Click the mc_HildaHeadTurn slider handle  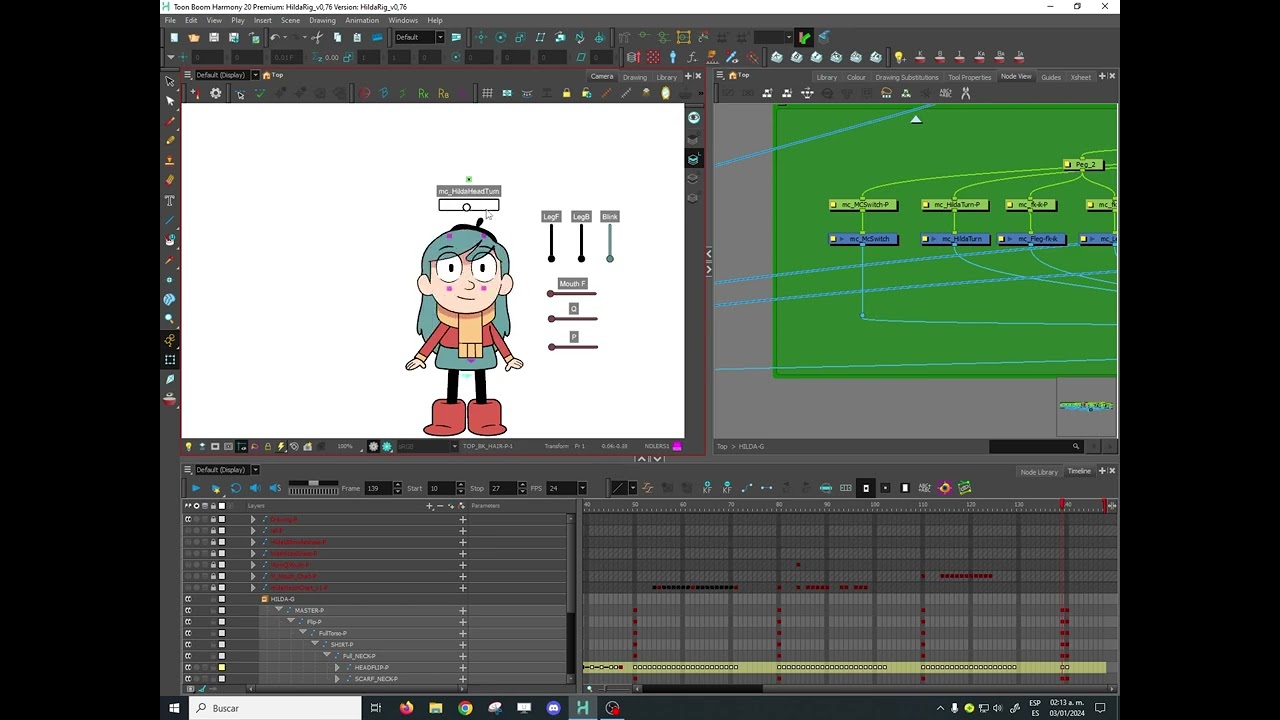(x=466, y=207)
